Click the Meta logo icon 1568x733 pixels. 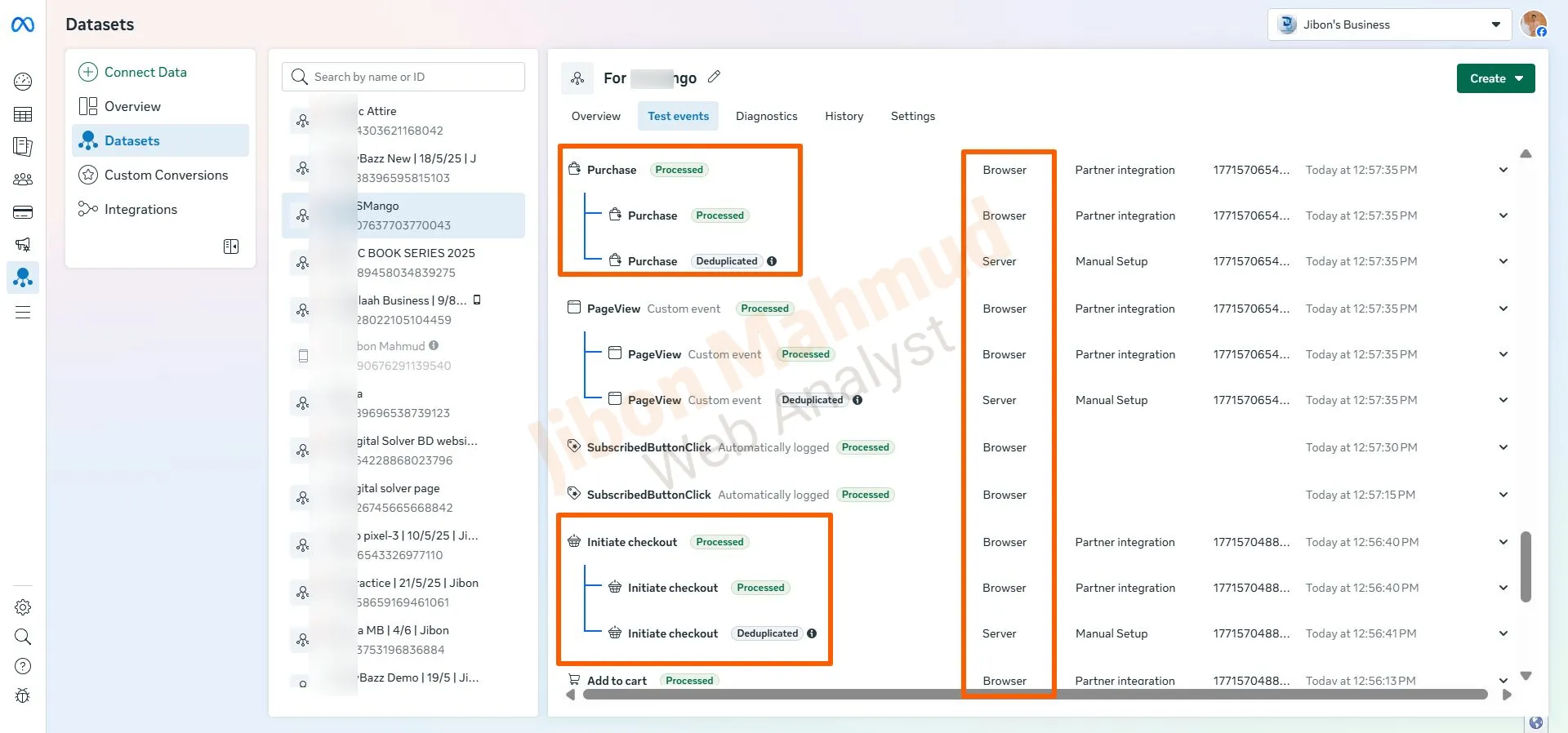pos(23,25)
